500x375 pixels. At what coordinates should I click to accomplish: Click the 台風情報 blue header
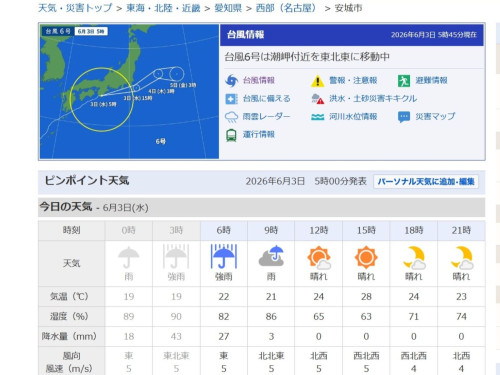[x=352, y=35]
